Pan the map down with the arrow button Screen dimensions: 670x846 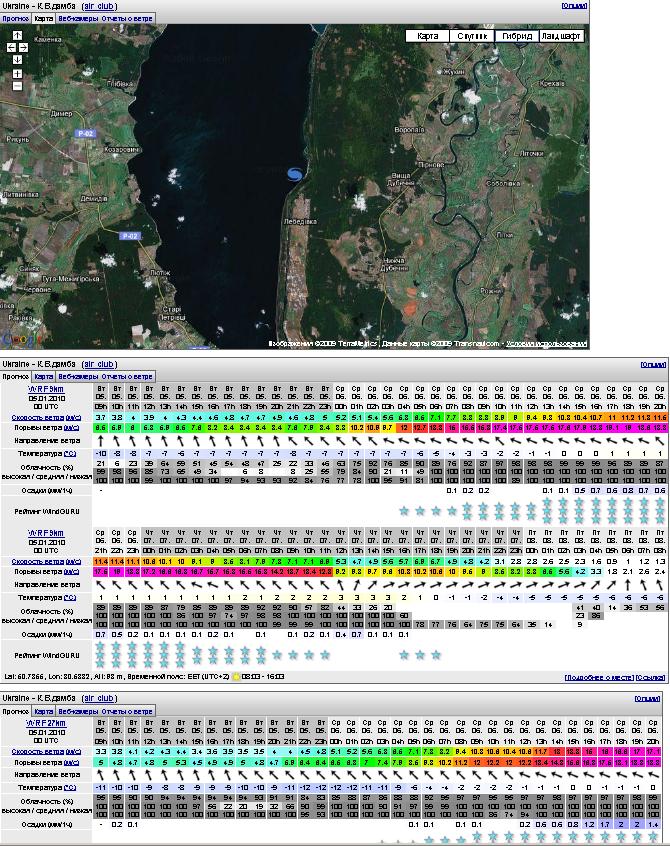coord(17,58)
